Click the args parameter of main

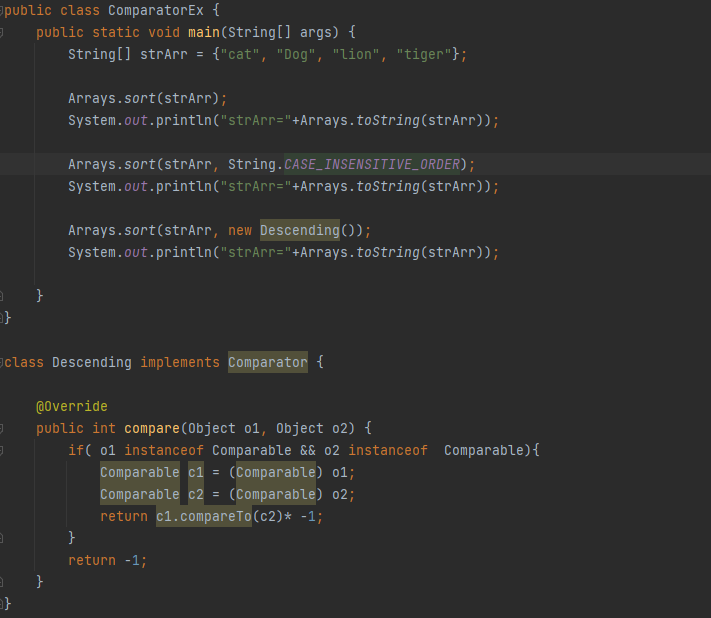[315, 33]
